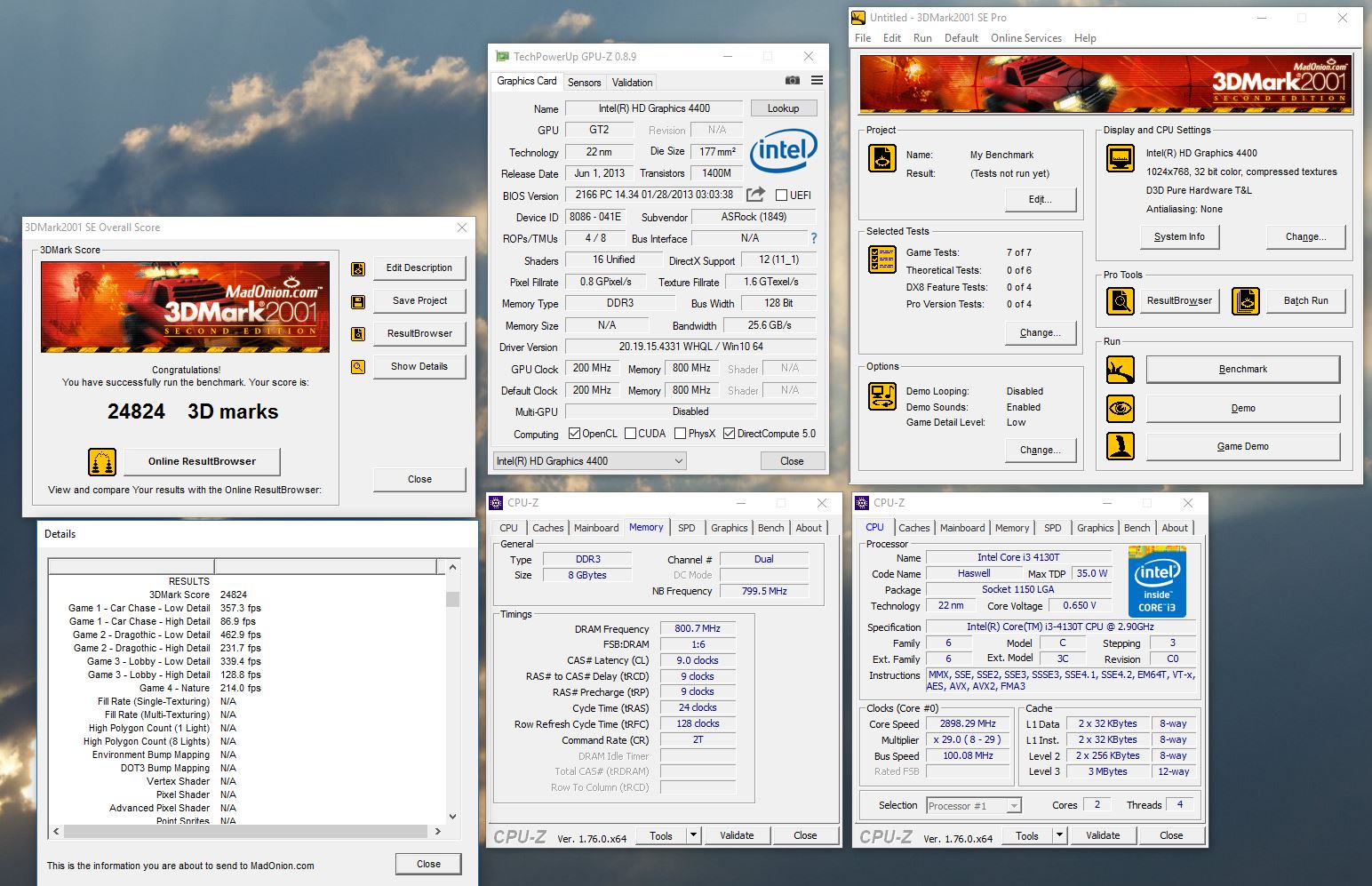The height and width of the screenshot is (886, 1372).
Task: Click the Batch Run button
Action: coord(1305,301)
